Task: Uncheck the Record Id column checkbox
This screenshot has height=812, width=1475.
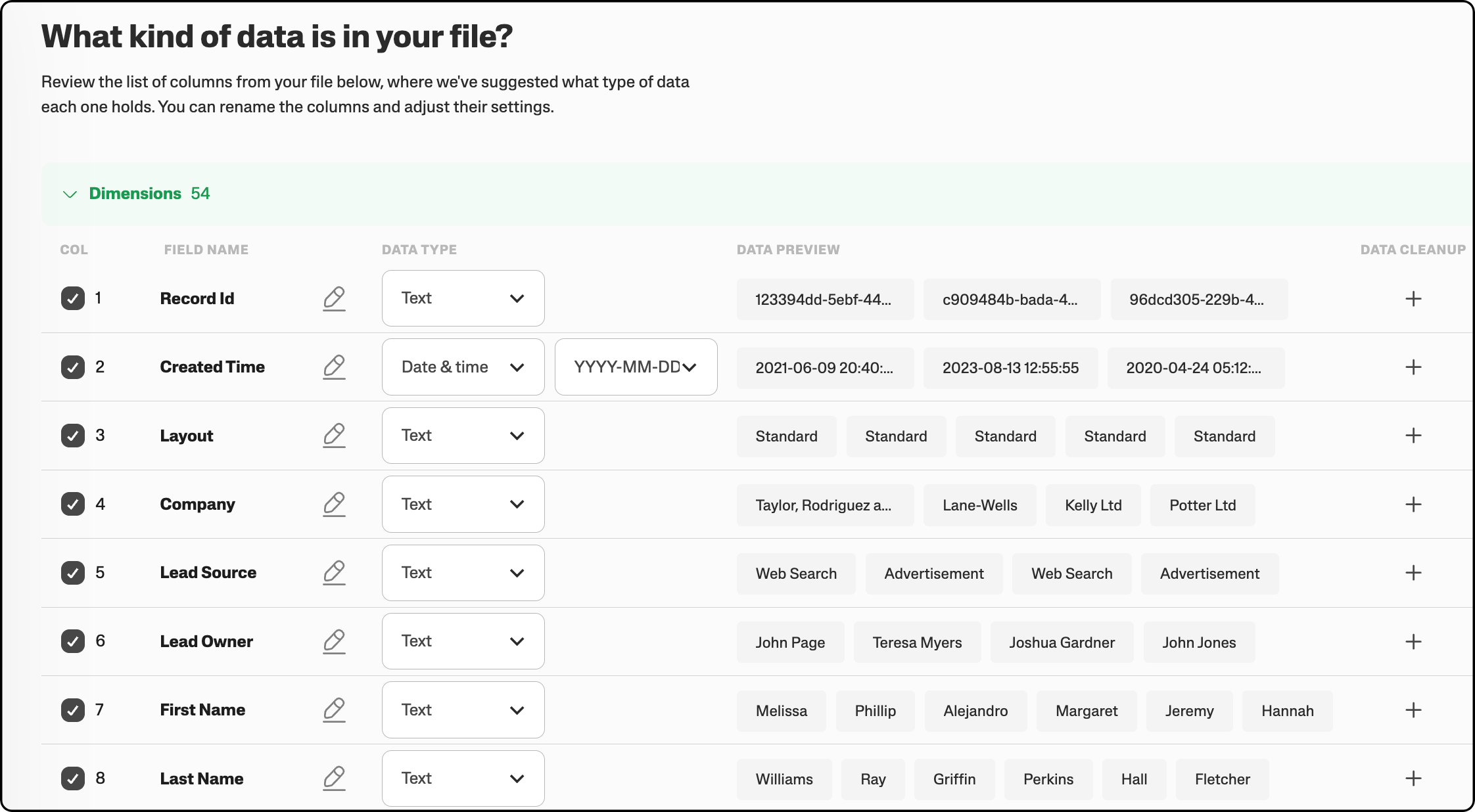Action: (x=73, y=299)
